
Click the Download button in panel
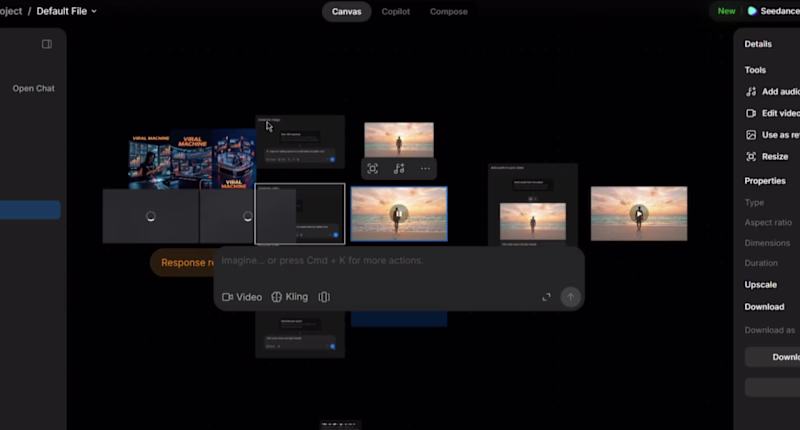[x=772, y=357]
